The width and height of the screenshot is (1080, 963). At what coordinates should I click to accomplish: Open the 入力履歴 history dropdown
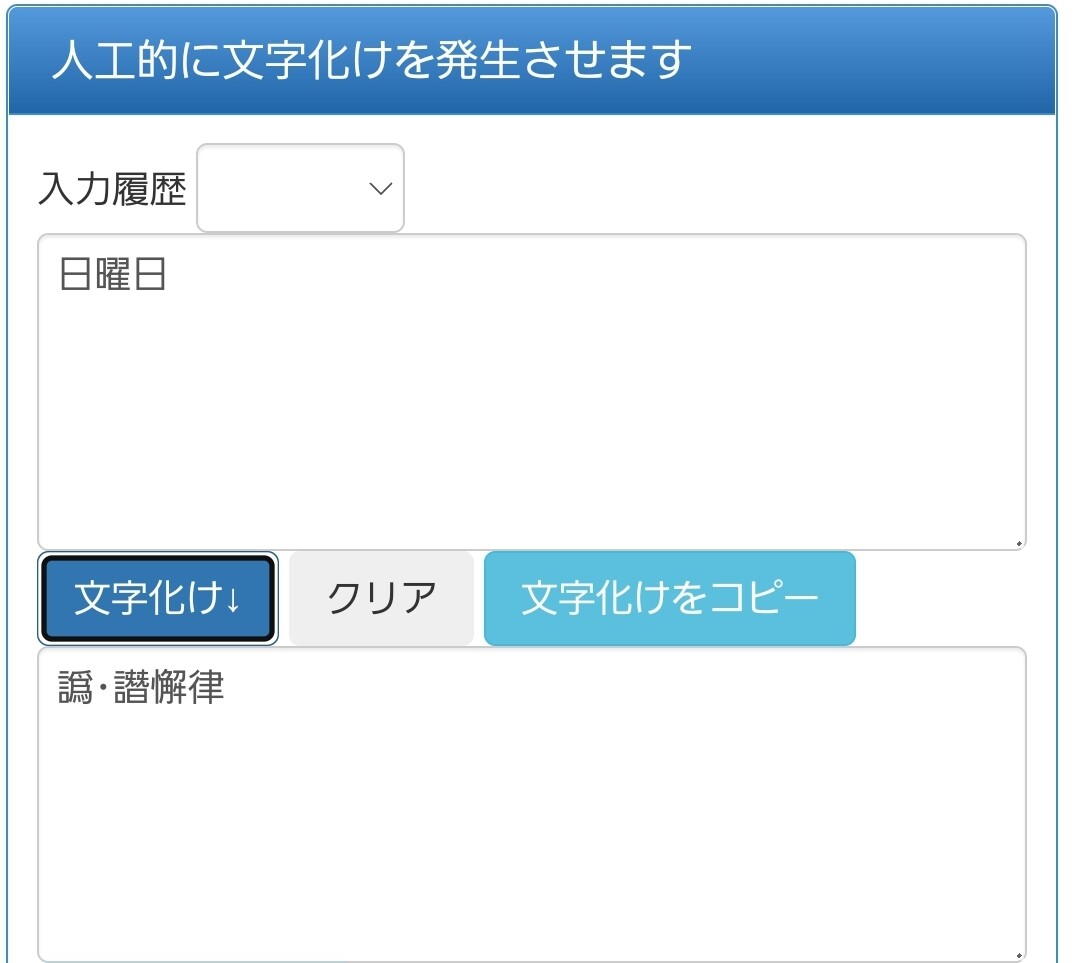300,188
